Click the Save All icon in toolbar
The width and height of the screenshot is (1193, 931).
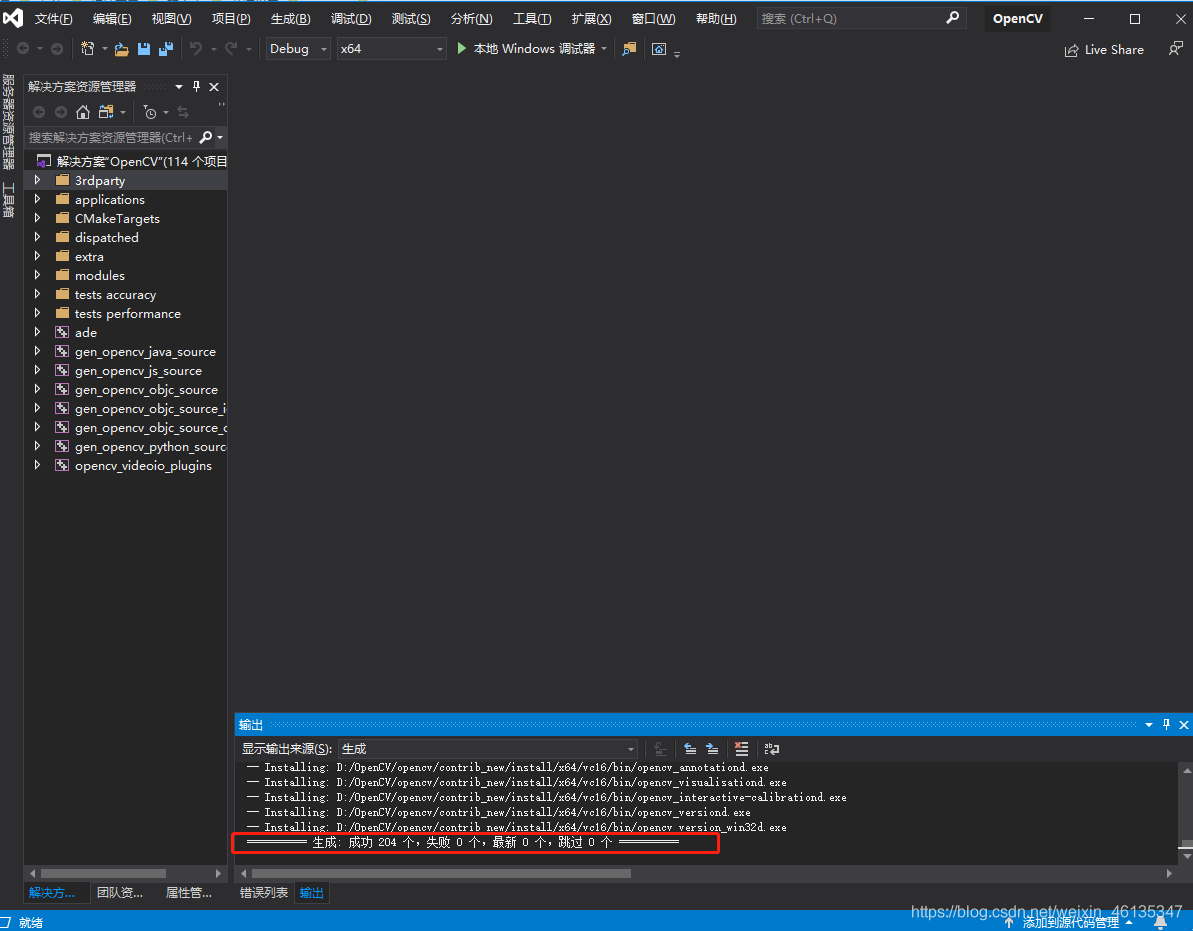(165, 49)
